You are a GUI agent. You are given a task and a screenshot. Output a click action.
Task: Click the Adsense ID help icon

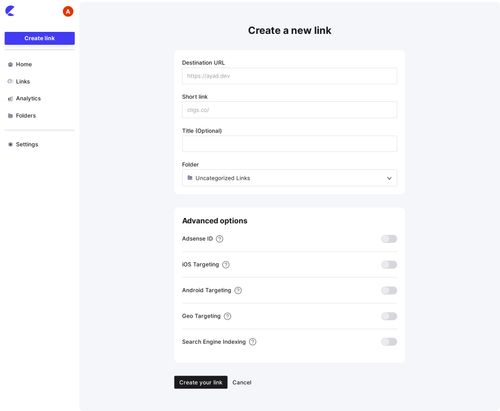click(x=220, y=239)
